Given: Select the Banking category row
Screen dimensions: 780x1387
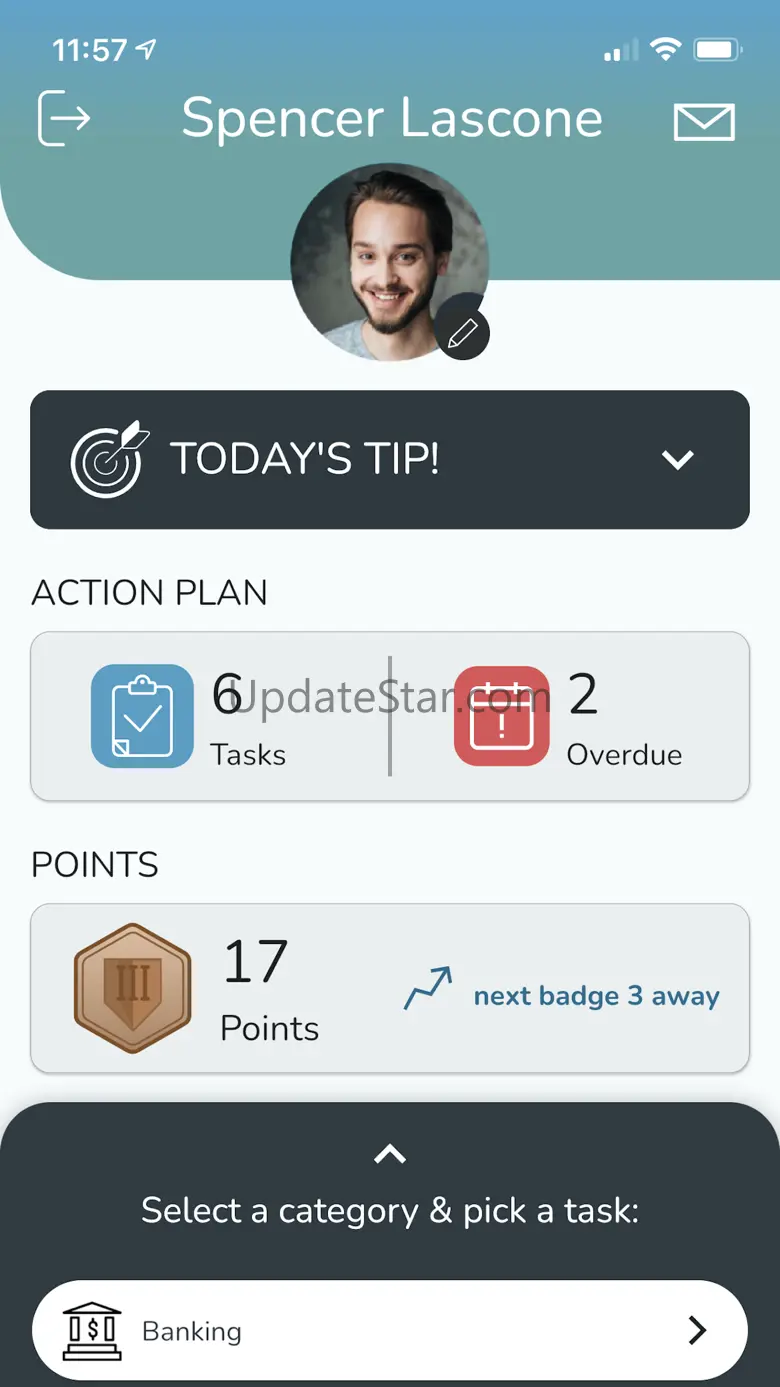Looking at the screenshot, I should pos(390,1331).
